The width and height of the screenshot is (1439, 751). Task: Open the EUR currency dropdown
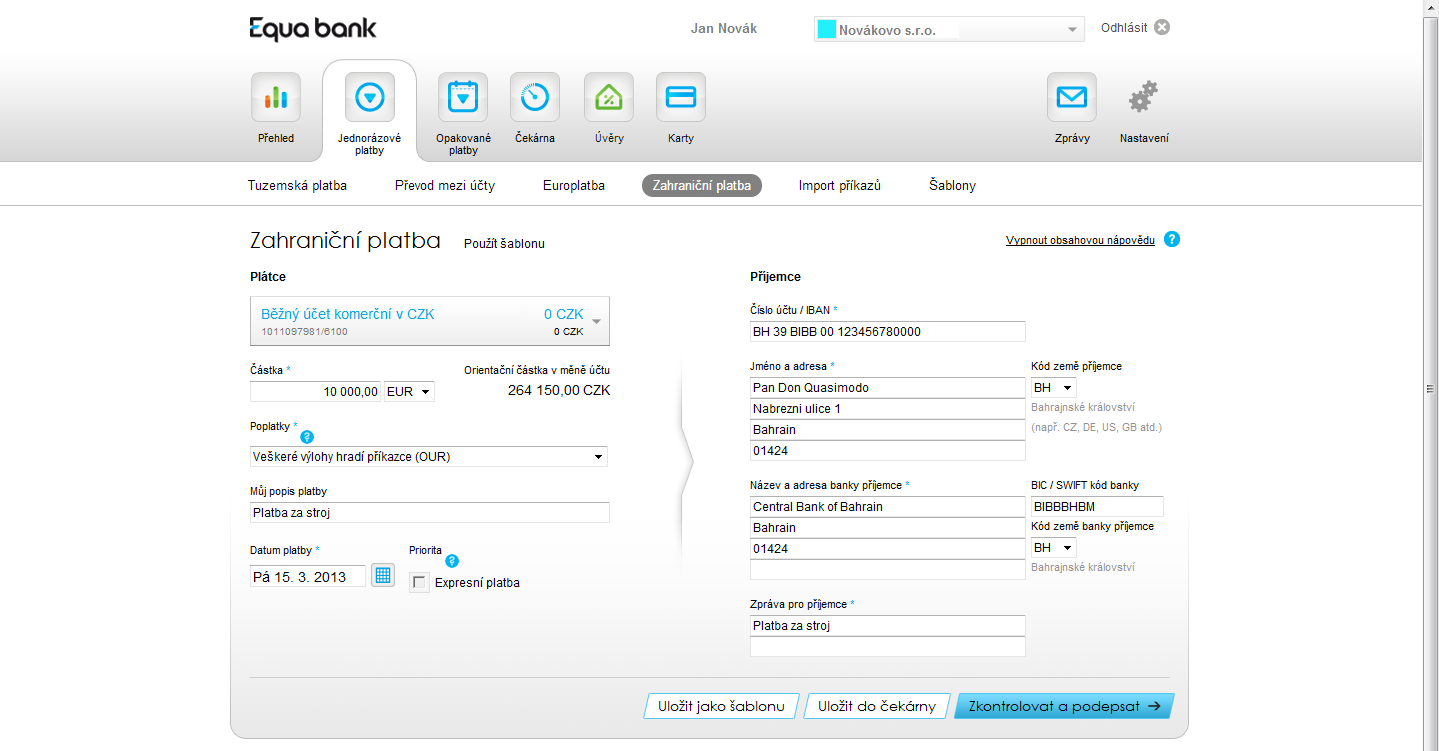pyautogui.click(x=410, y=392)
